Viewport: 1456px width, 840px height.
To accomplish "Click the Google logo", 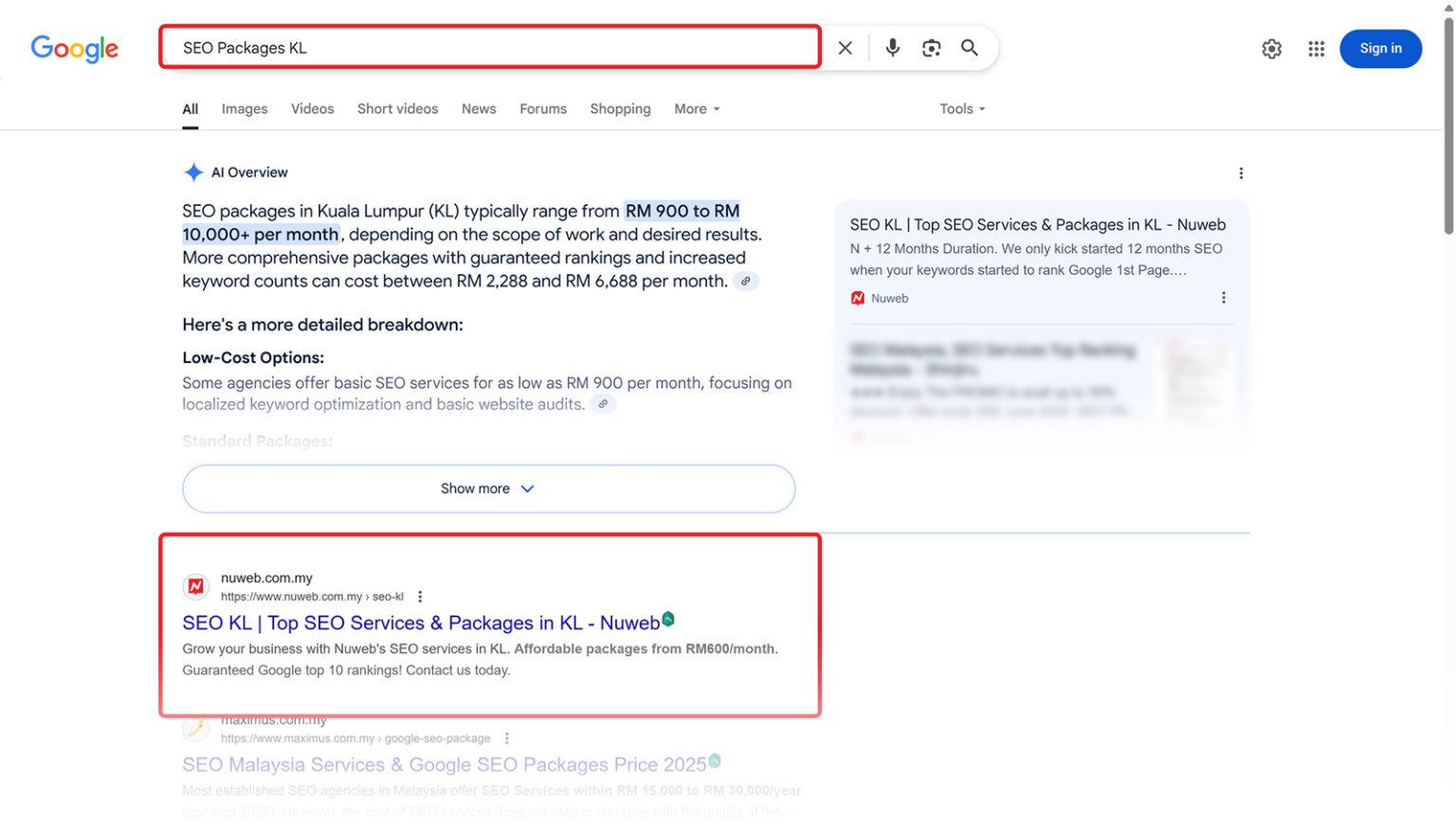I will coord(75,48).
